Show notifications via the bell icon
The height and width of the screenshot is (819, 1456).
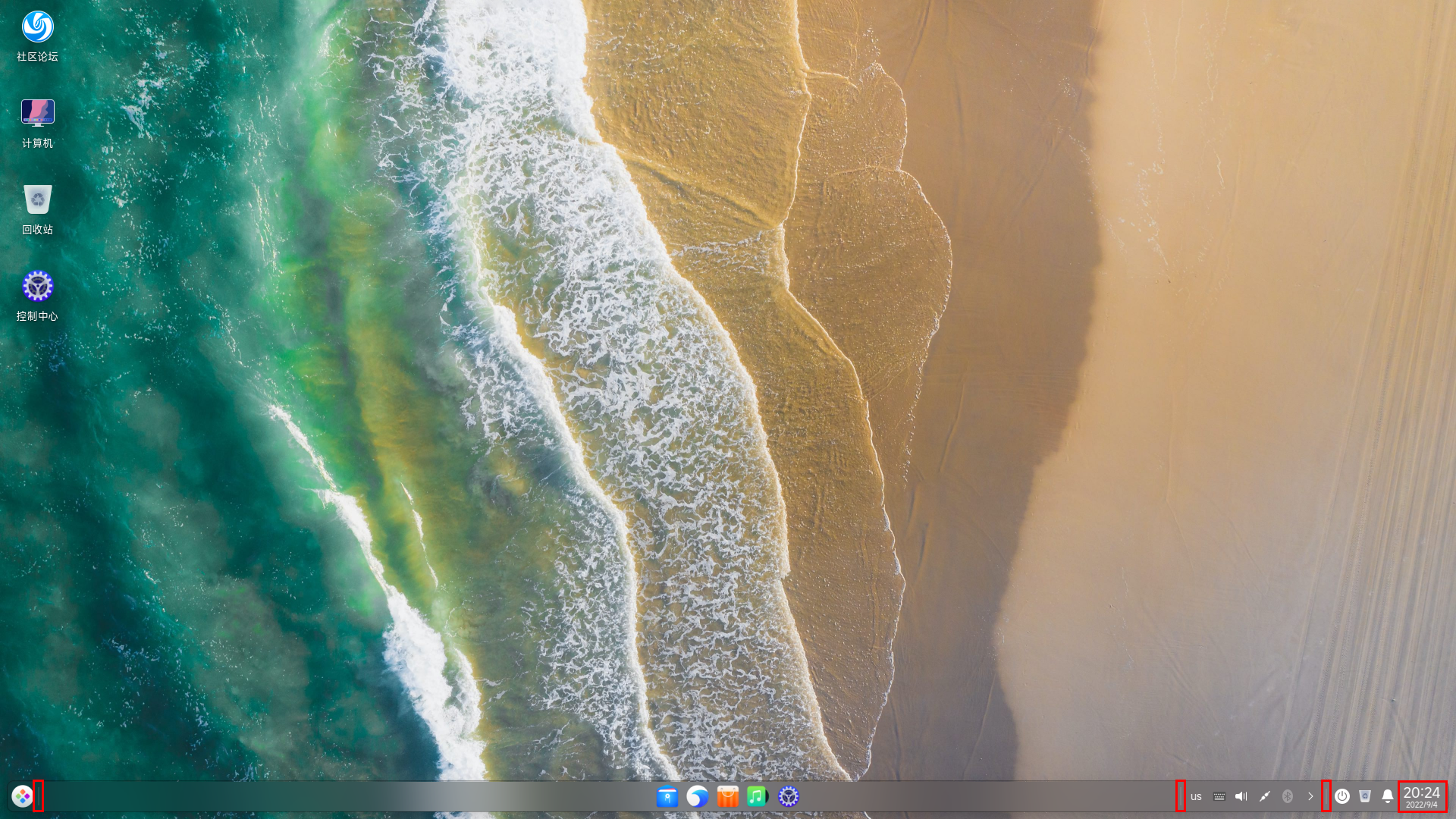1387,796
